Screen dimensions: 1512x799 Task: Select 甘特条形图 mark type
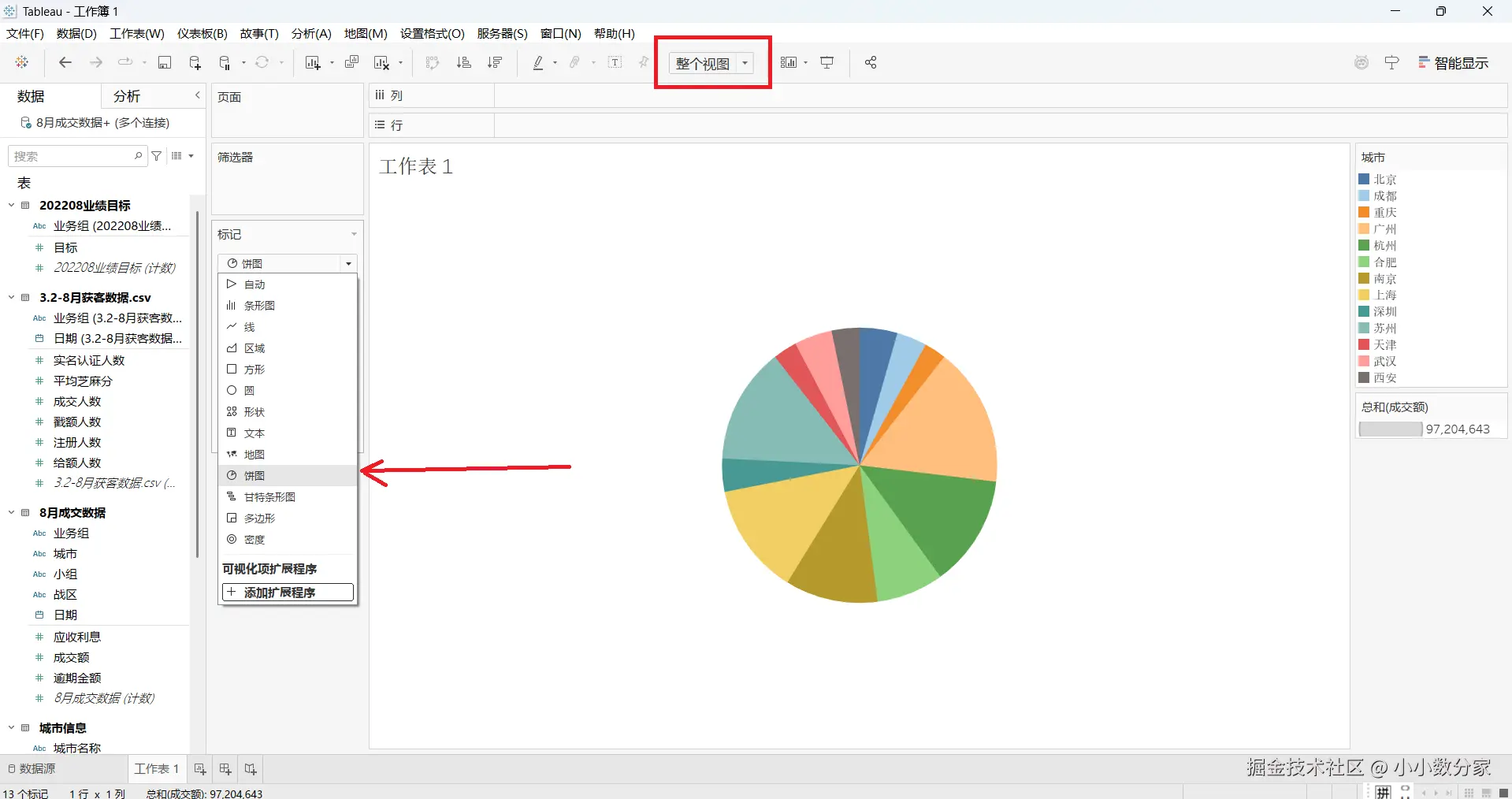(288, 496)
